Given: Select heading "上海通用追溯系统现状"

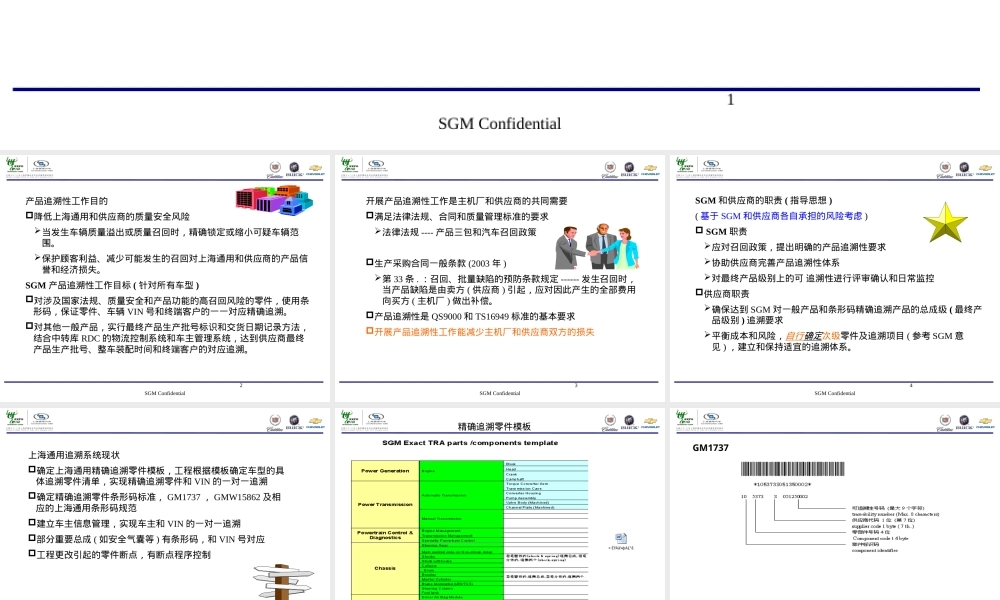Looking at the screenshot, I should [73, 455].
